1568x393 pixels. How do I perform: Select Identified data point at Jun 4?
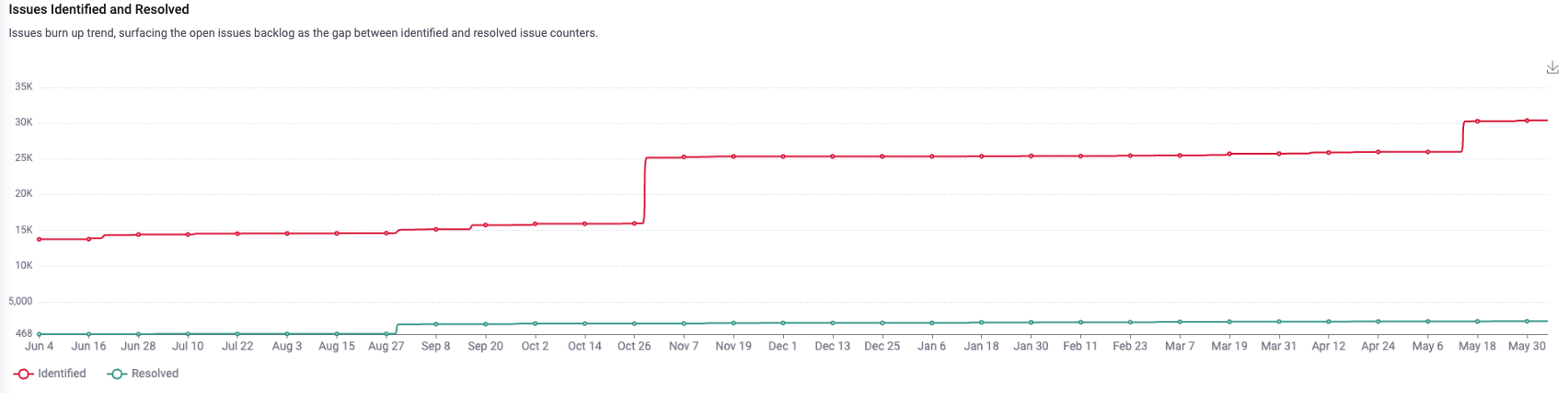click(39, 239)
